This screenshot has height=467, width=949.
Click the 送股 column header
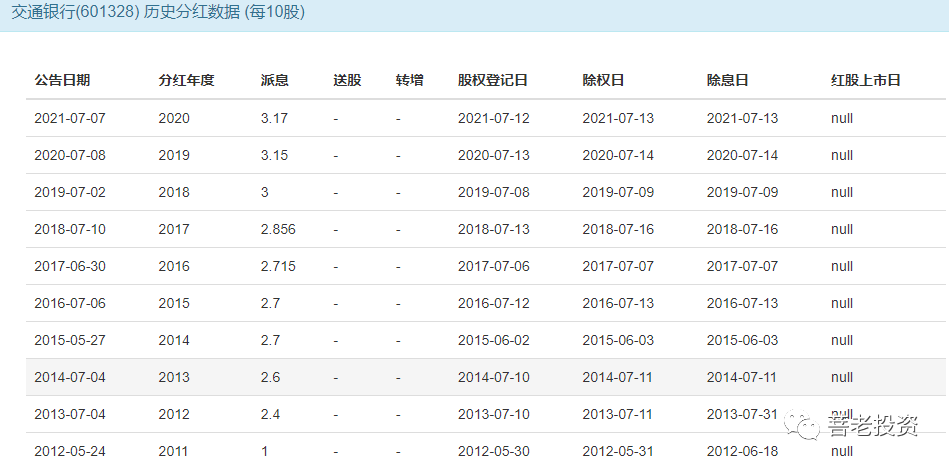point(347,80)
